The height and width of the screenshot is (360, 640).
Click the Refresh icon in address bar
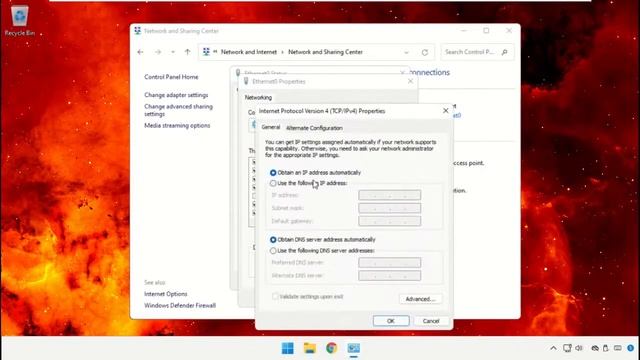click(425, 52)
